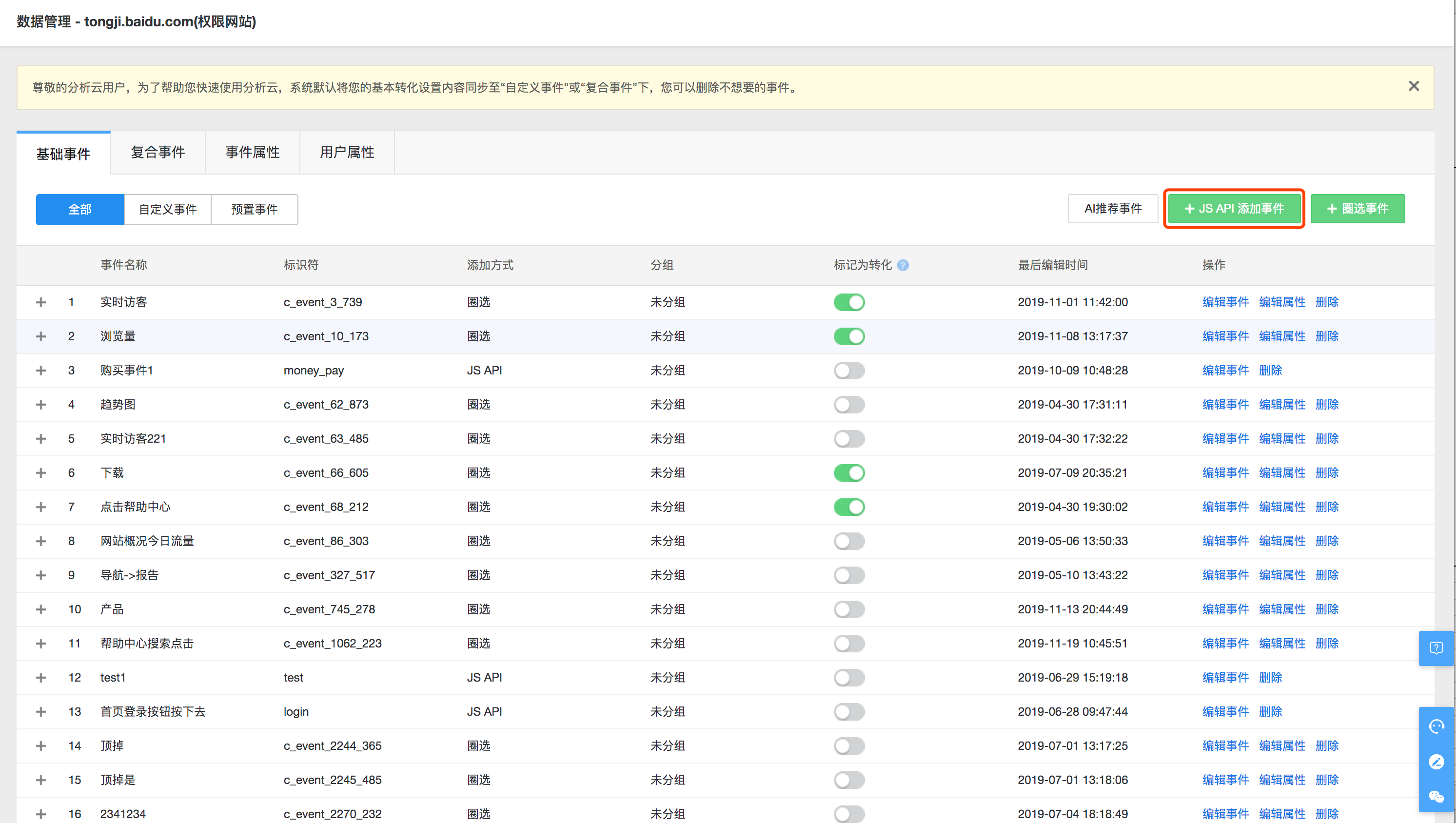Select the 全部 filter
This screenshot has width=1456, height=823.
pyautogui.click(x=79, y=210)
